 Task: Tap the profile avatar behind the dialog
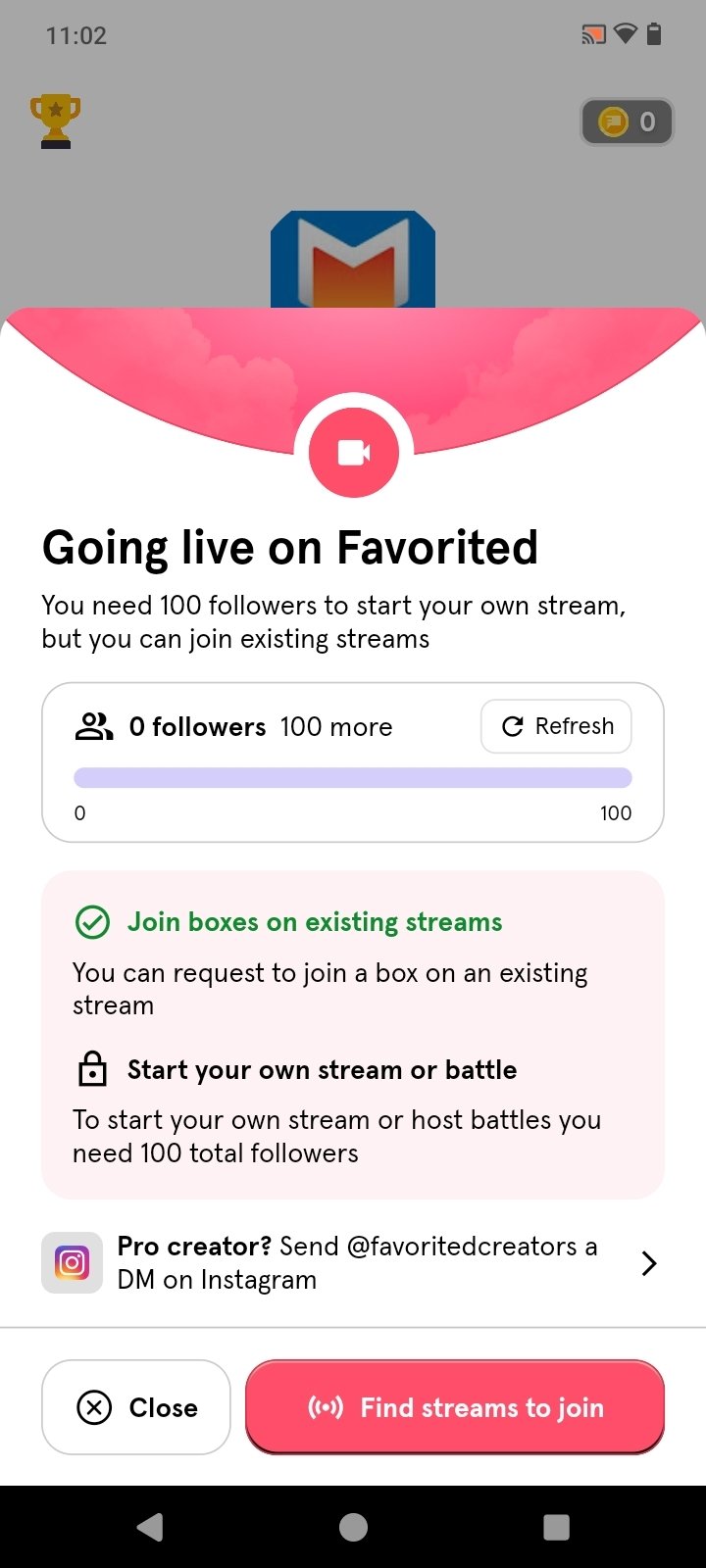coord(353,259)
